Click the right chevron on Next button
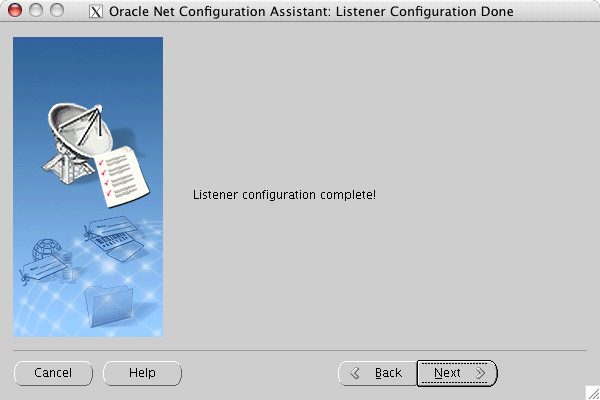The width and height of the screenshot is (600, 400). pos(481,373)
